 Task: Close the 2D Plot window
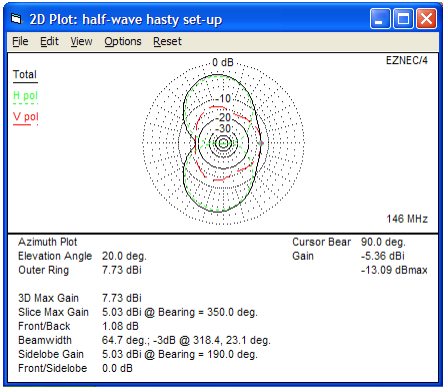[x=427, y=19]
